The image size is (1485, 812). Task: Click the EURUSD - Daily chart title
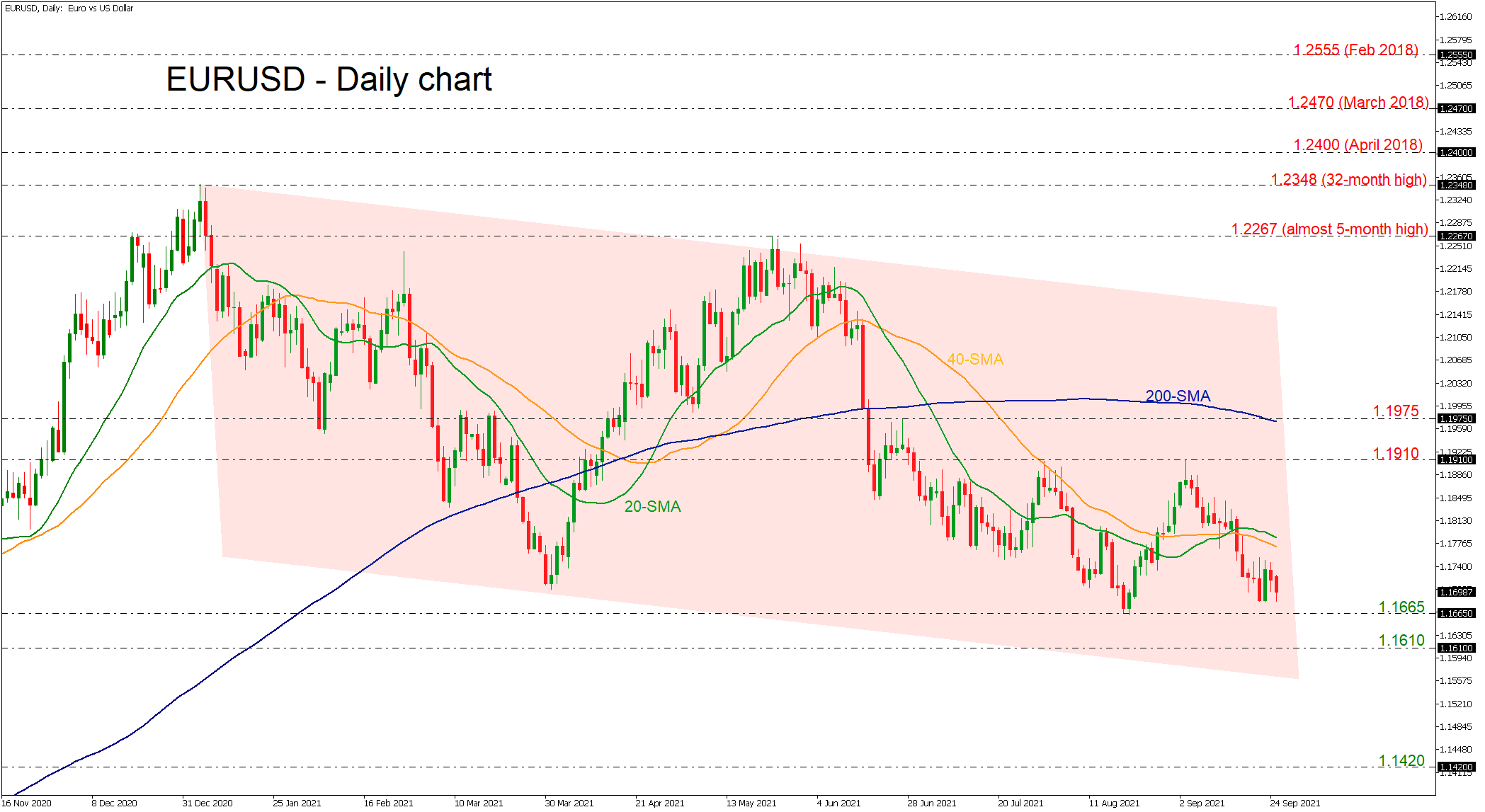tap(329, 79)
